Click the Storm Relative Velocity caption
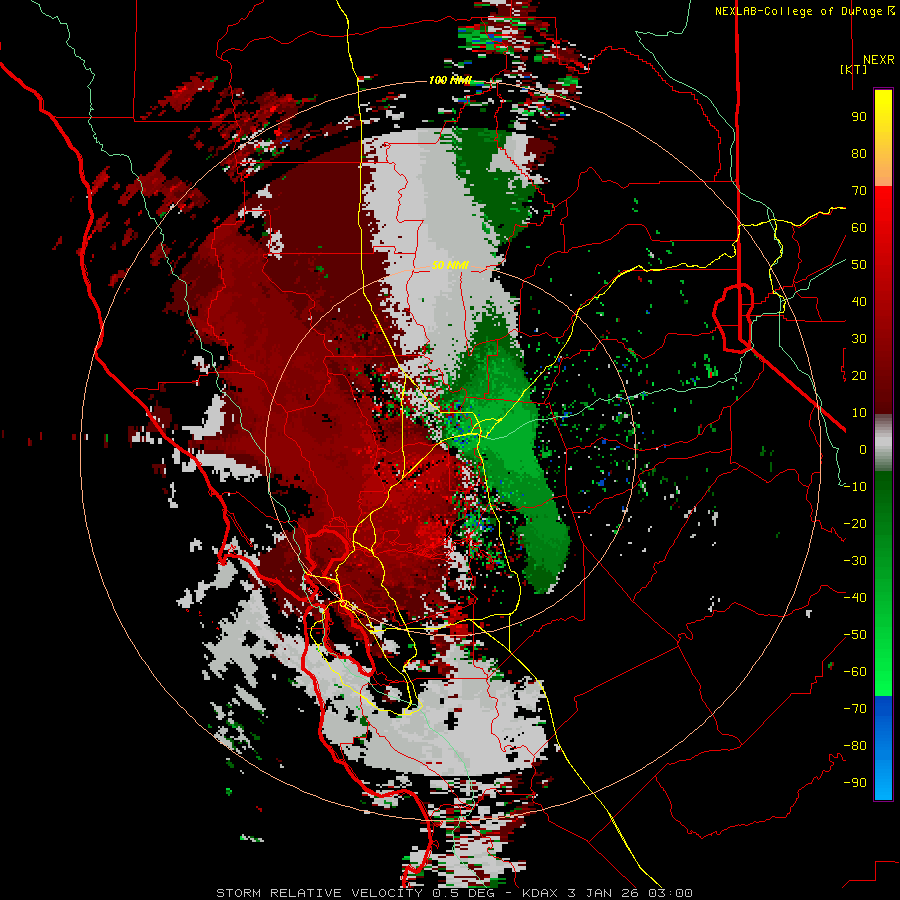Image resolution: width=900 pixels, height=900 pixels. point(454,893)
